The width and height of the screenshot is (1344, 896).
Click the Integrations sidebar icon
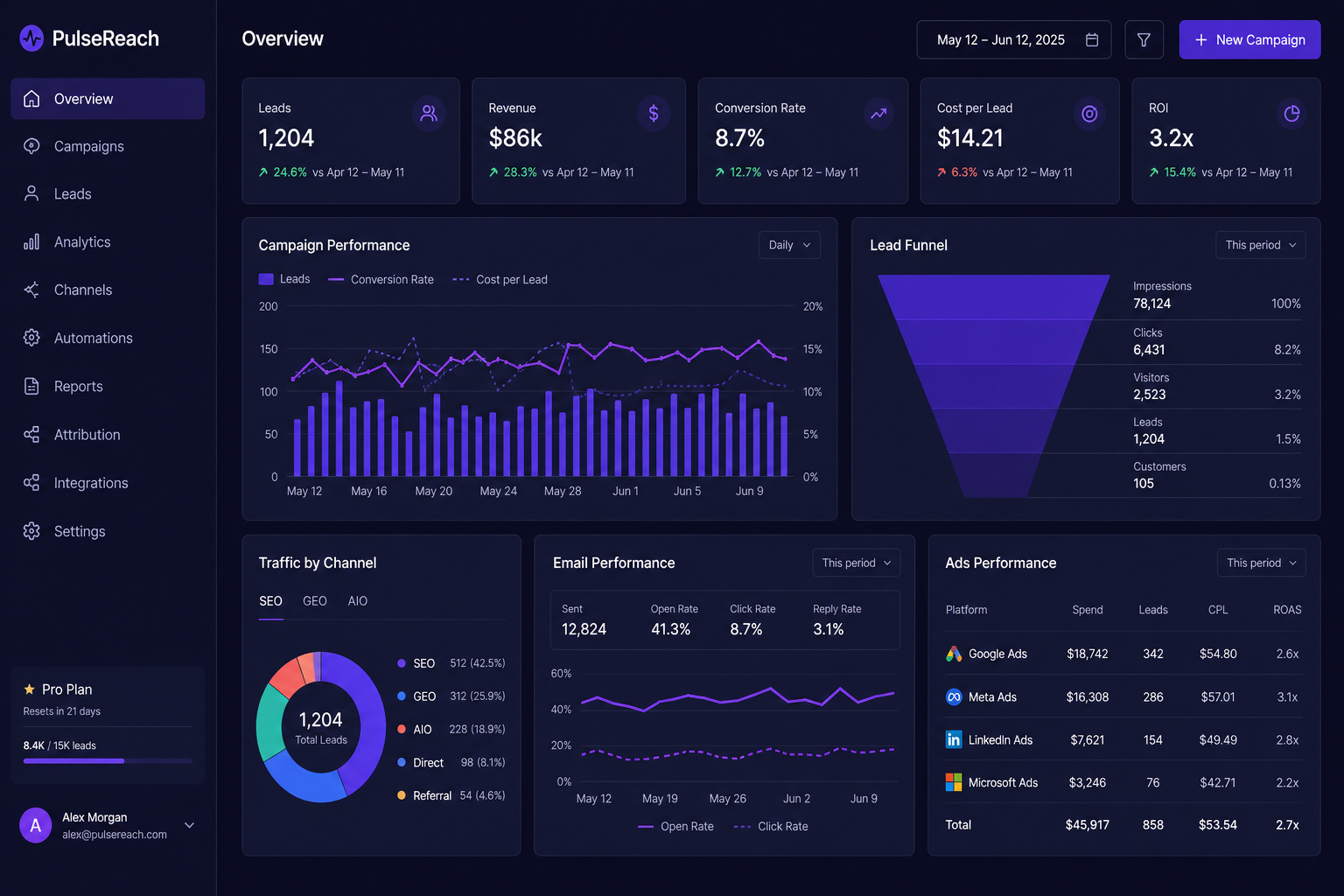pyautogui.click(x=31, y=483)
